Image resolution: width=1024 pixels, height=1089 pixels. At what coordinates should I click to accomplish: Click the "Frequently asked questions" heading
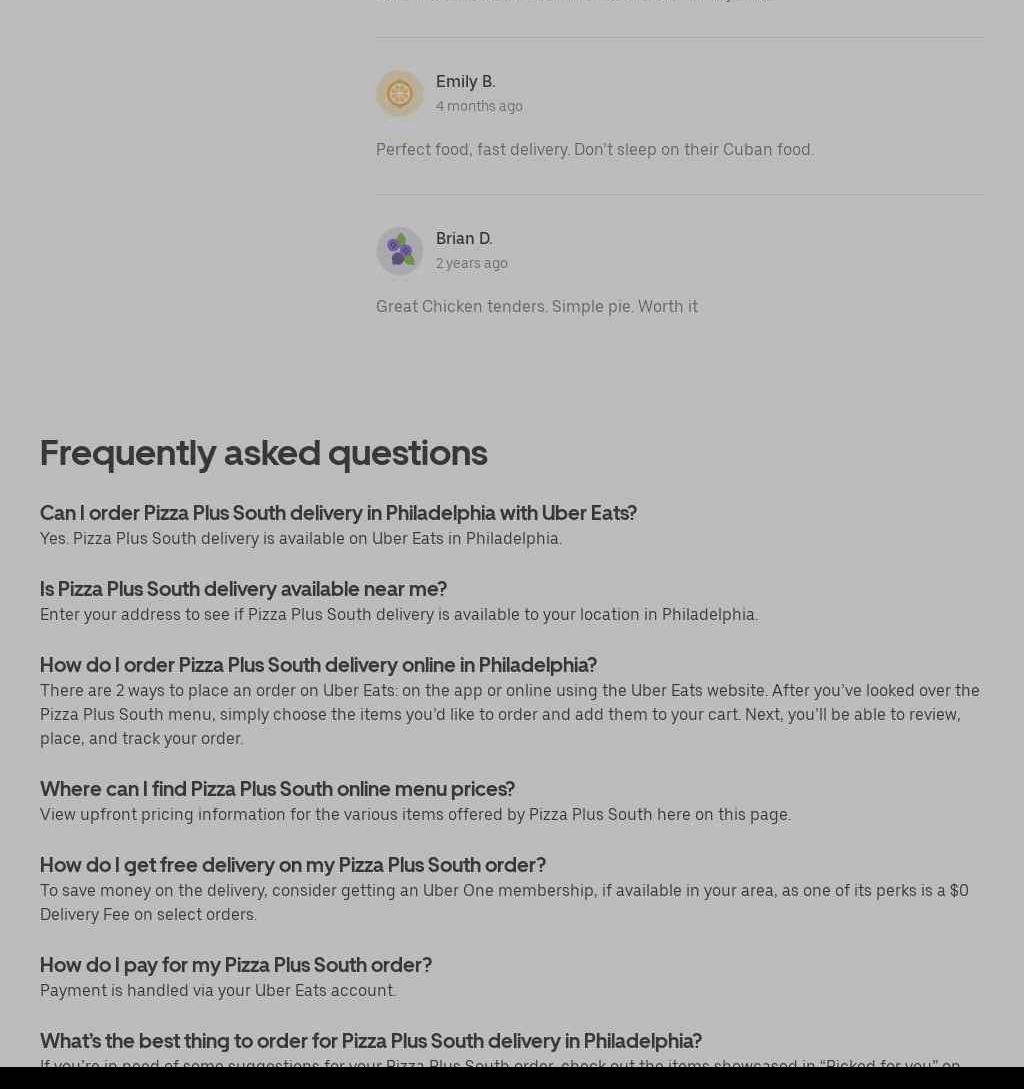coord(263,453)
